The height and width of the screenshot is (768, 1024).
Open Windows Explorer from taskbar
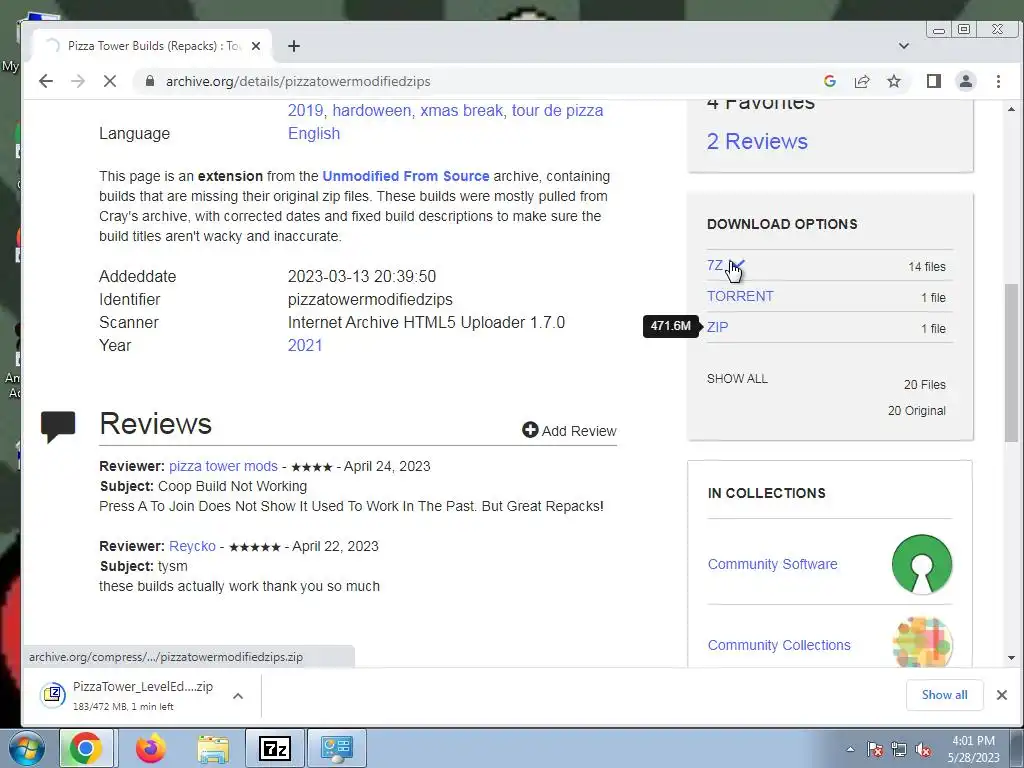pos(213,748)
